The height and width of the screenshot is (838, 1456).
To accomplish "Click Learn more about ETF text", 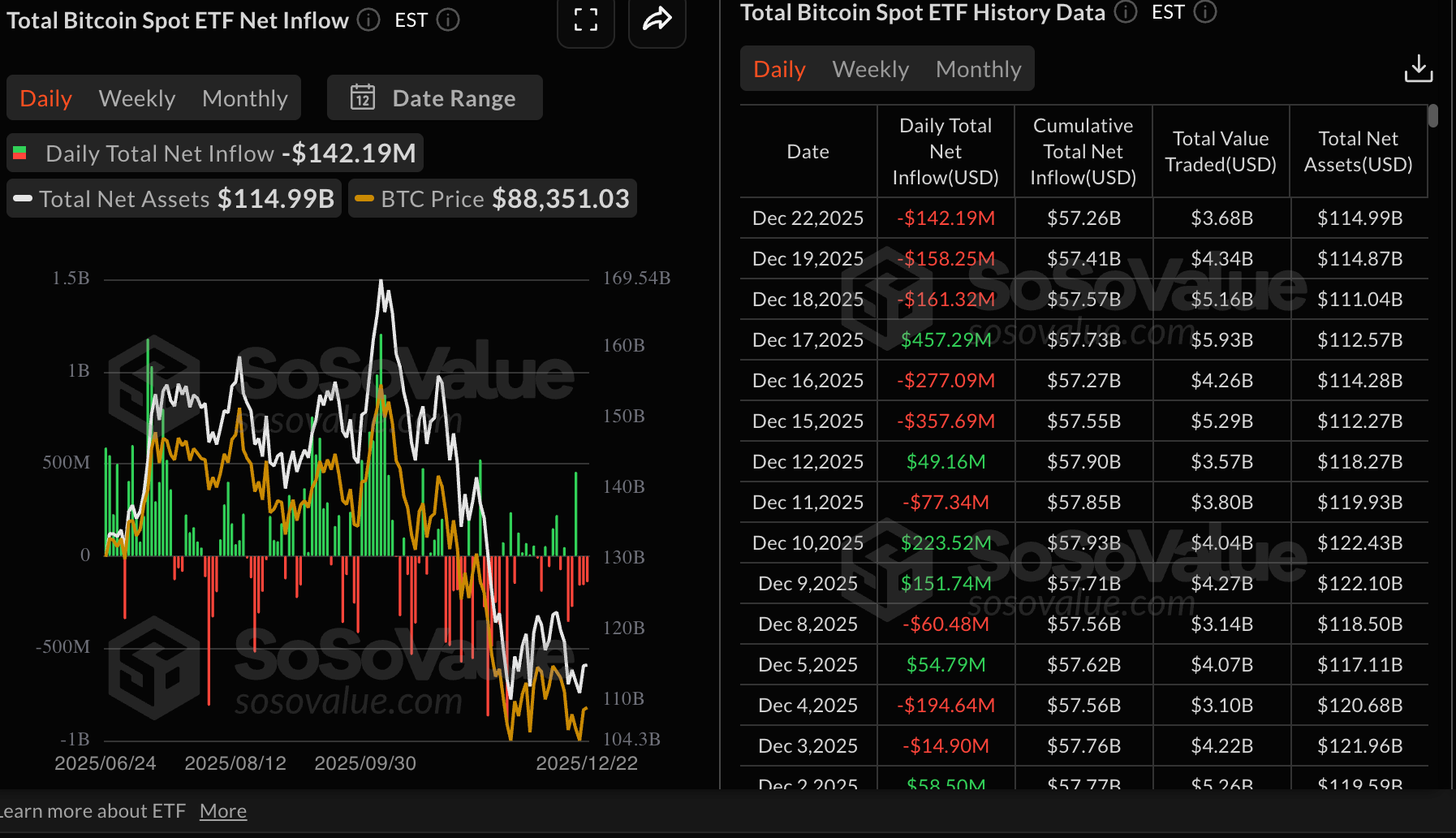I will (x=94, y=810).
